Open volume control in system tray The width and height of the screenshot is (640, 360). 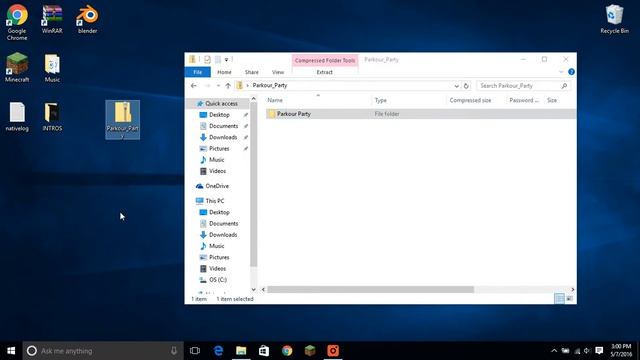[x=587, y=351]
